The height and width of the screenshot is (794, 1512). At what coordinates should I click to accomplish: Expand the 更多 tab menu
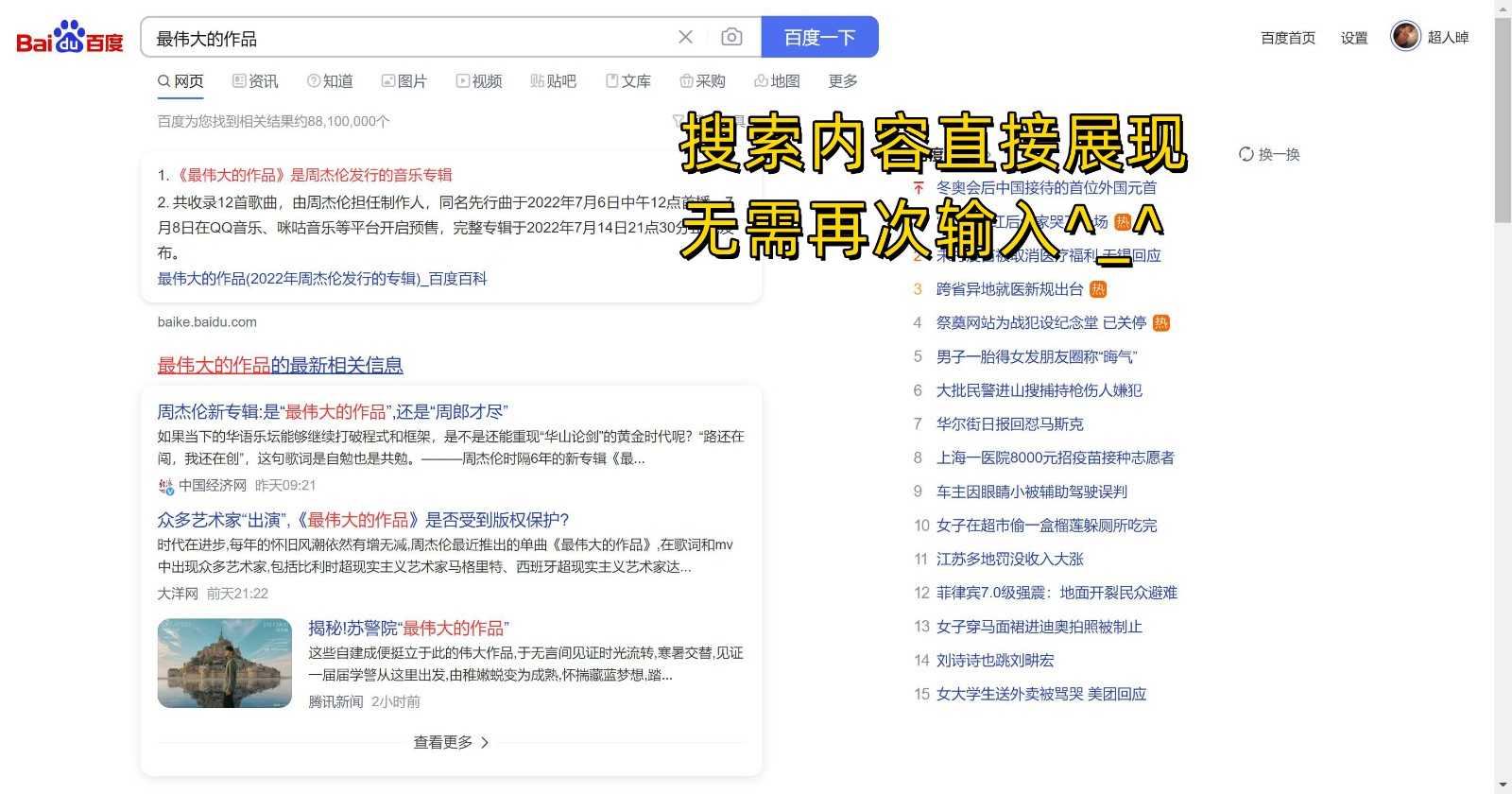coord(843,81)
